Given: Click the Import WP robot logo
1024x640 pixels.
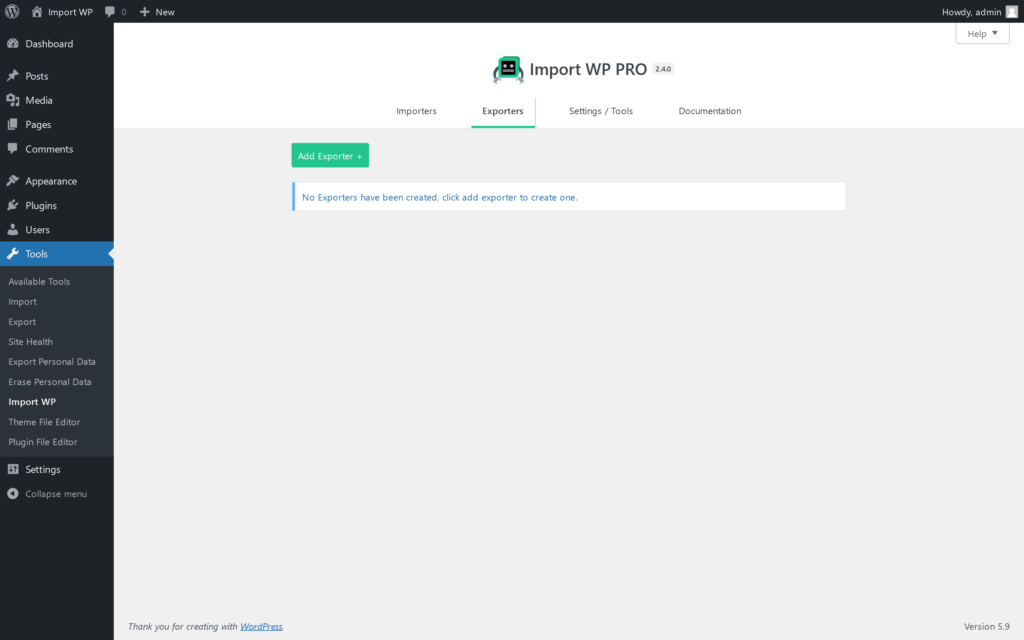Looking at the screenshot, I should pos(508,69).
